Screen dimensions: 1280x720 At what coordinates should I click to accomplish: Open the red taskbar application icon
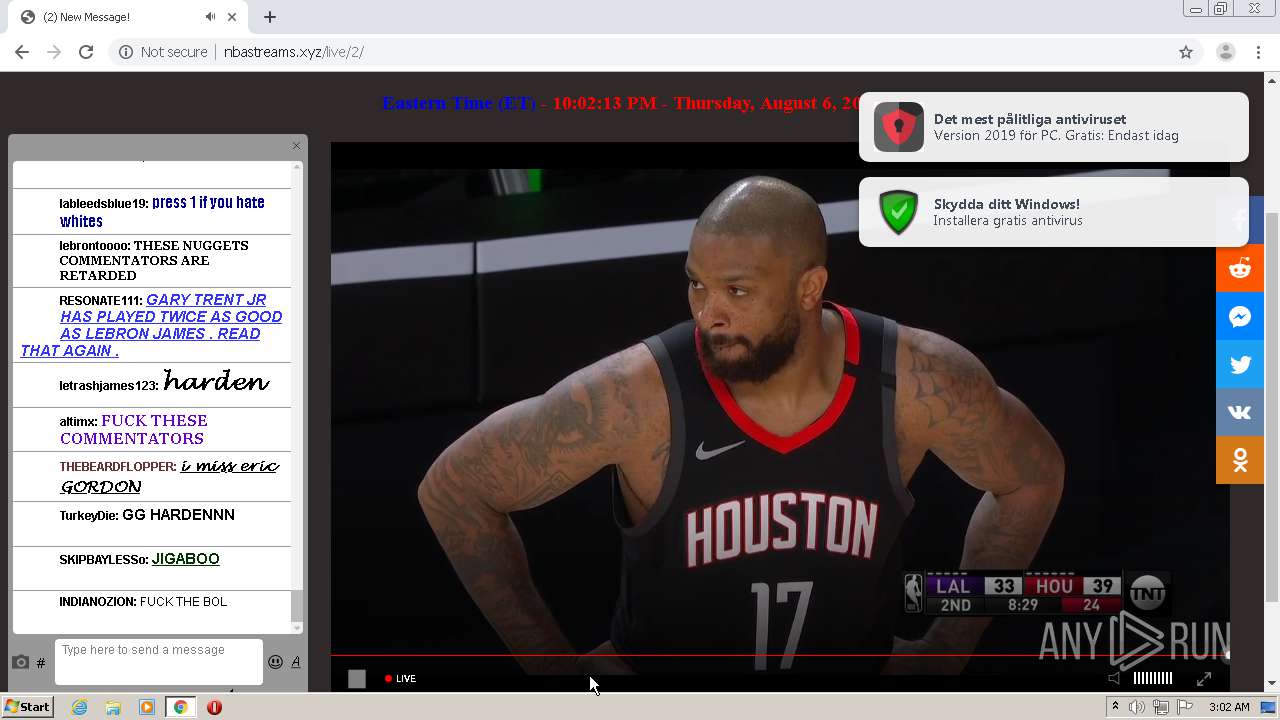tap(214, 707)
